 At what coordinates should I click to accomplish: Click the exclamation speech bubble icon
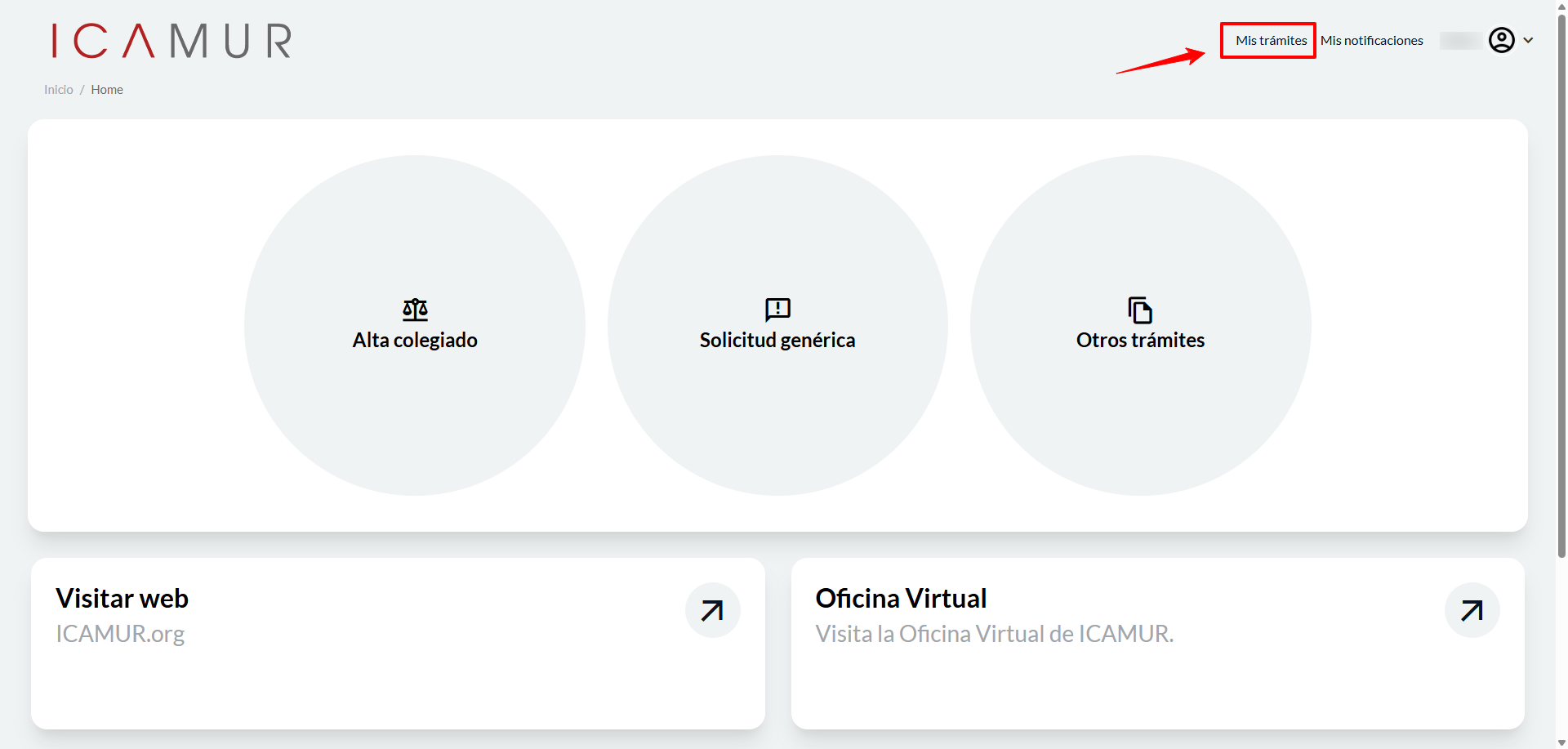777,310
